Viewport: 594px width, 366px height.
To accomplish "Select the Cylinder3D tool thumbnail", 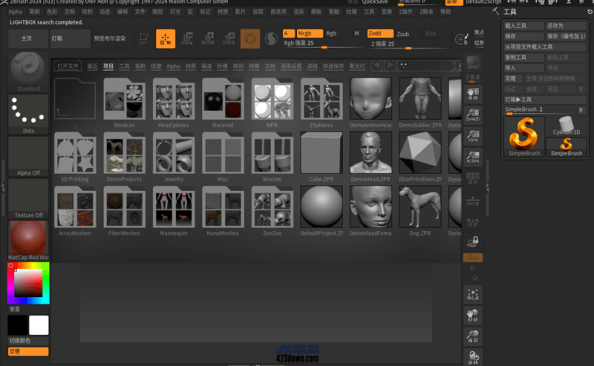I will [x=566, y=126].
